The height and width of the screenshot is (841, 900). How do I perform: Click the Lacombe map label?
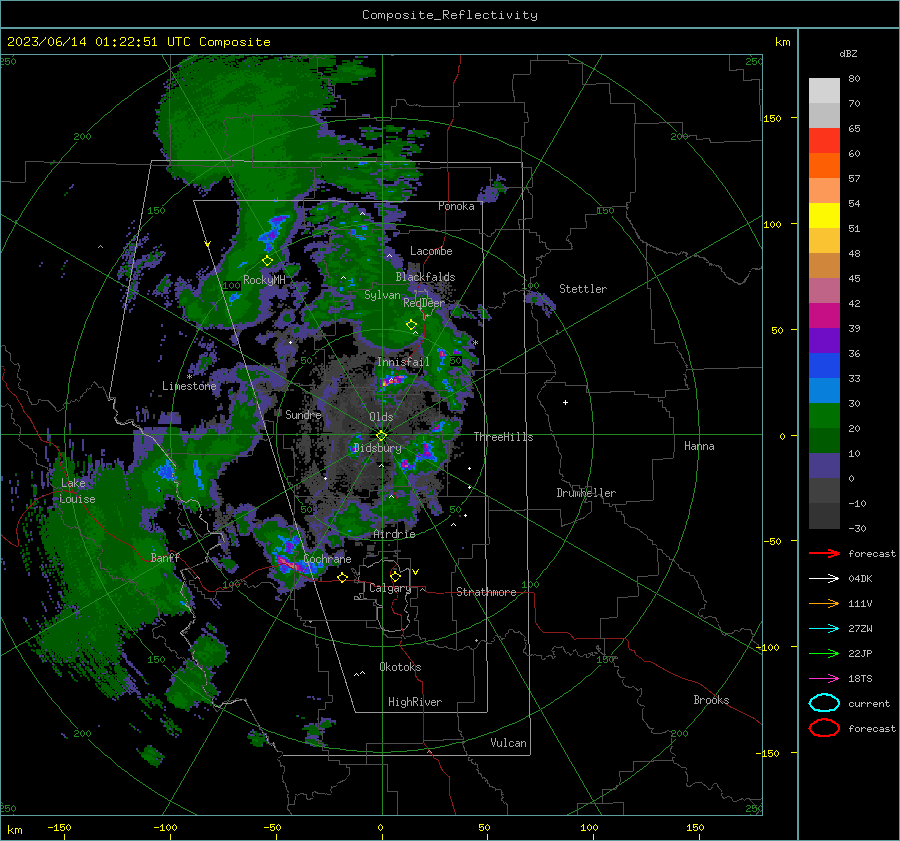430,251
